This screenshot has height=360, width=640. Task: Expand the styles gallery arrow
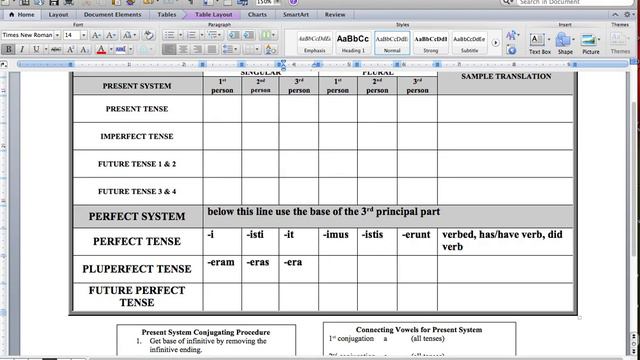[495, 42]
